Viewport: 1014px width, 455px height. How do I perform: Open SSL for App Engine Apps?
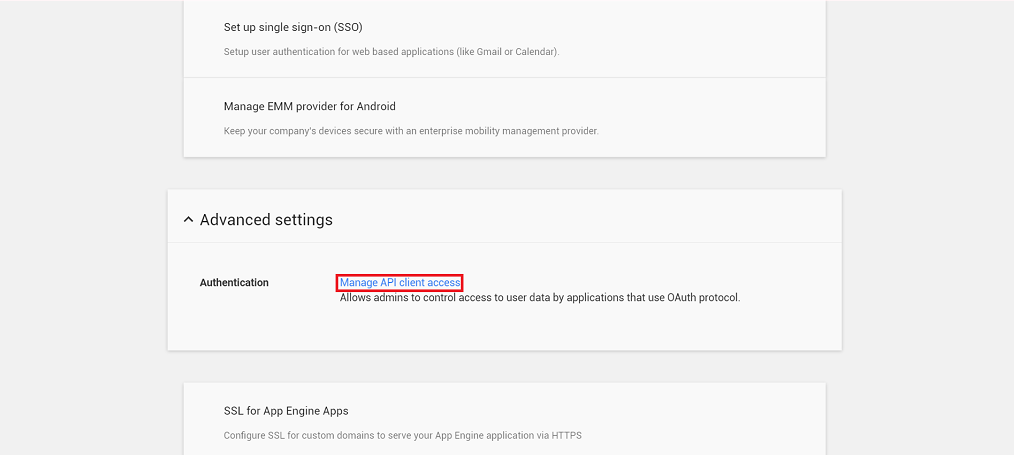[286, 411]
